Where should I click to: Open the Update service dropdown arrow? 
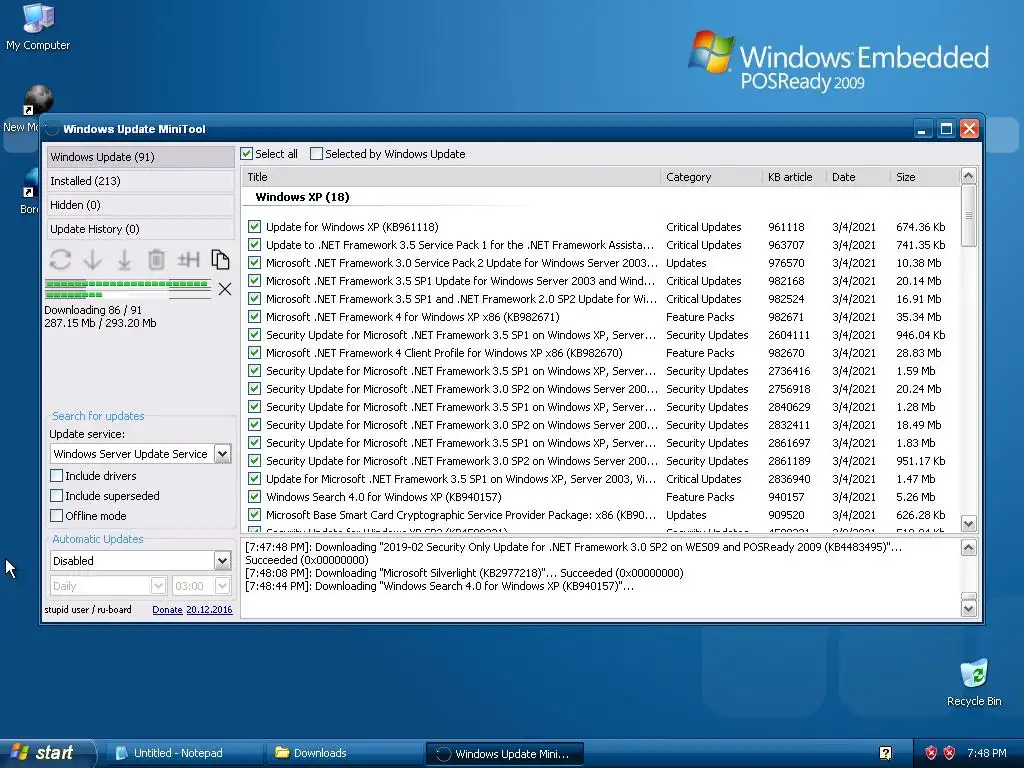click(x=223, y=454)
